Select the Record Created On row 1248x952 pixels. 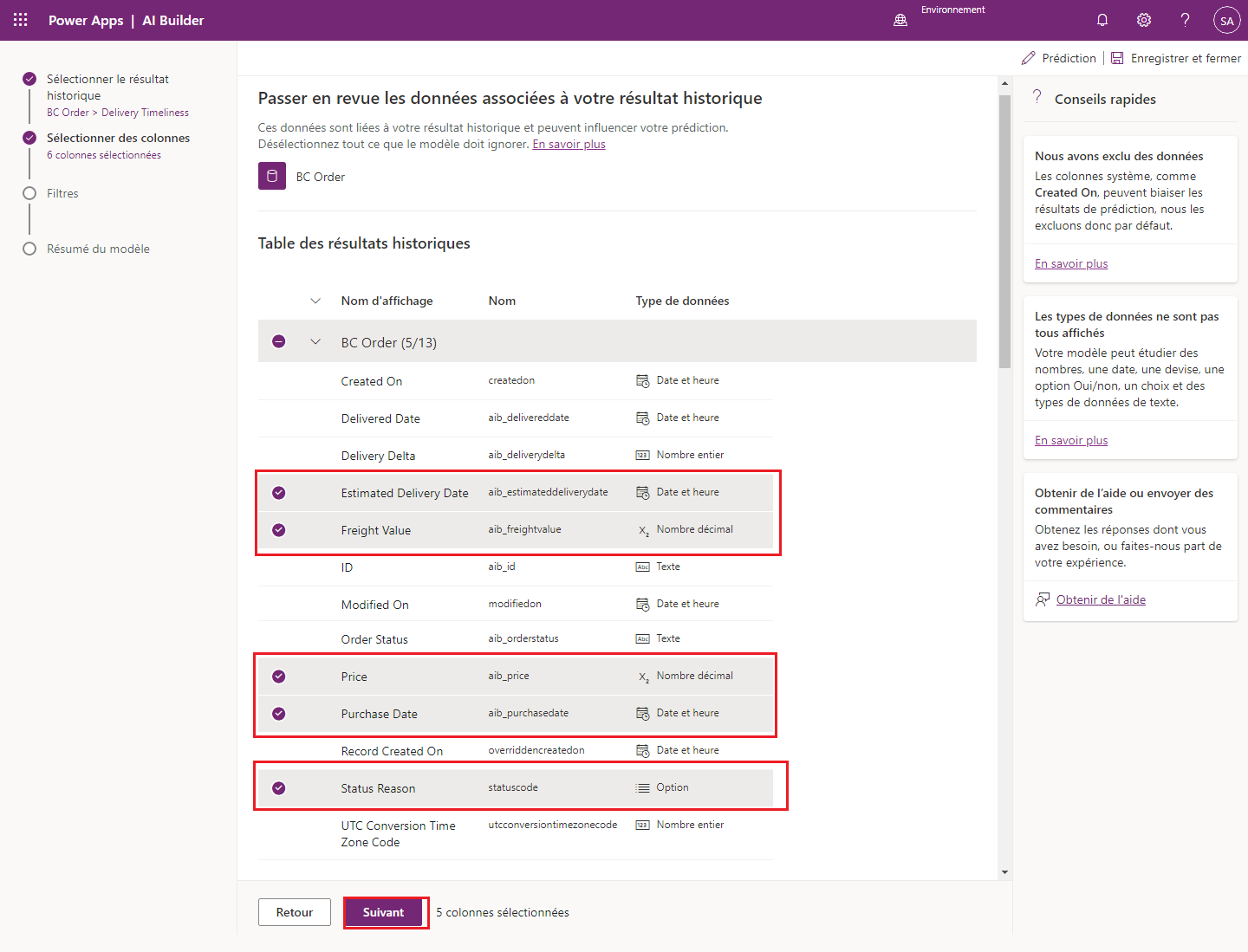(x=516, y=751)
